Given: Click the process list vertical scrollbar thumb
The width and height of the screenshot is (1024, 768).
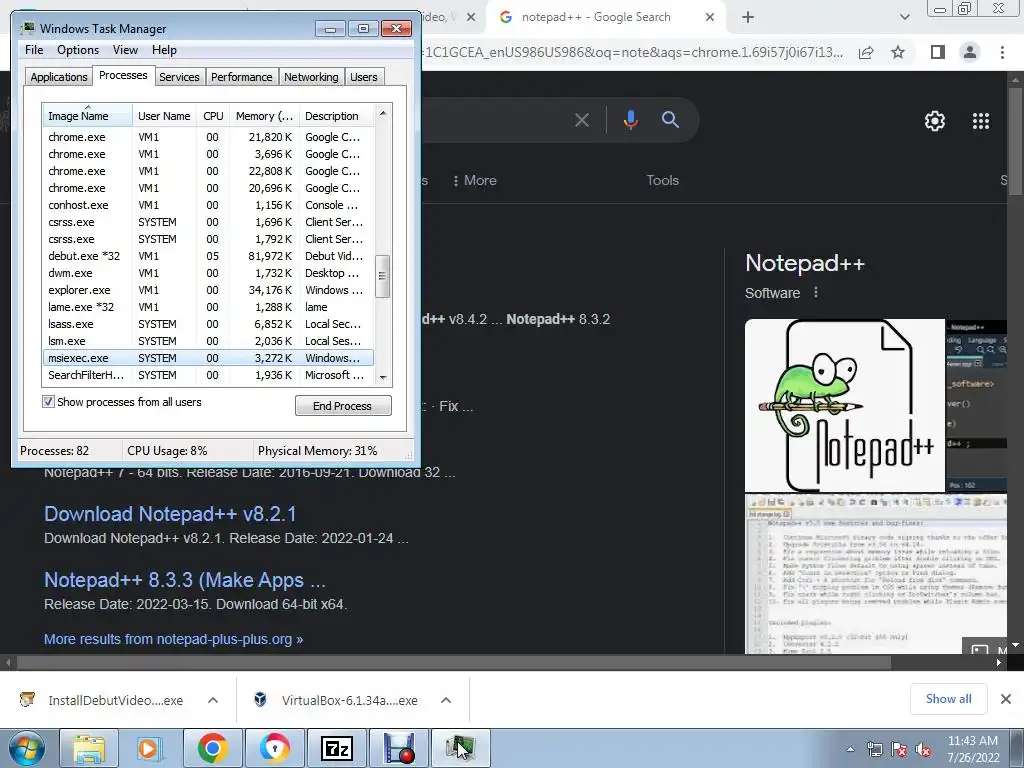Looking at the screenshot, I should point(383,276).
